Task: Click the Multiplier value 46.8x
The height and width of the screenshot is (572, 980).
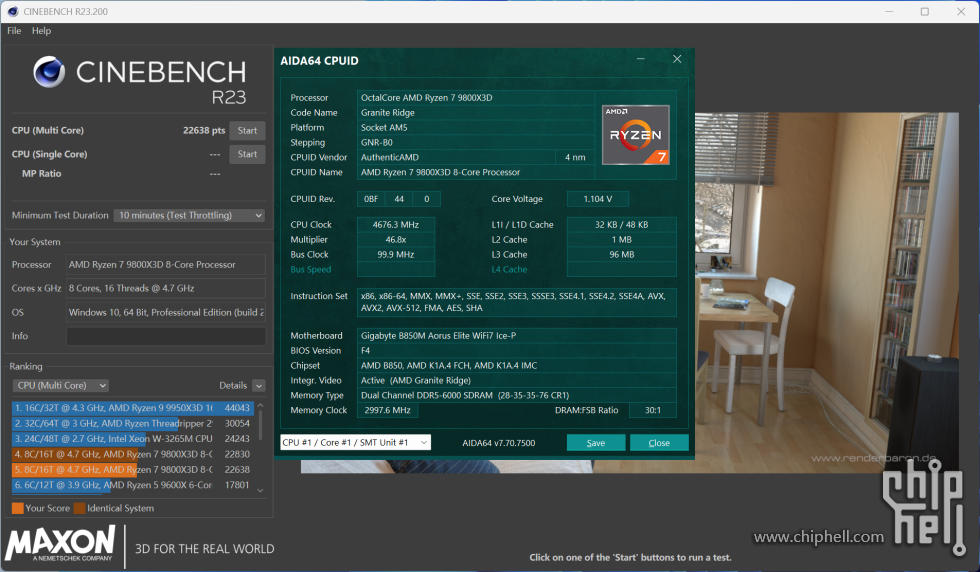Action: (x=396, y=239)
